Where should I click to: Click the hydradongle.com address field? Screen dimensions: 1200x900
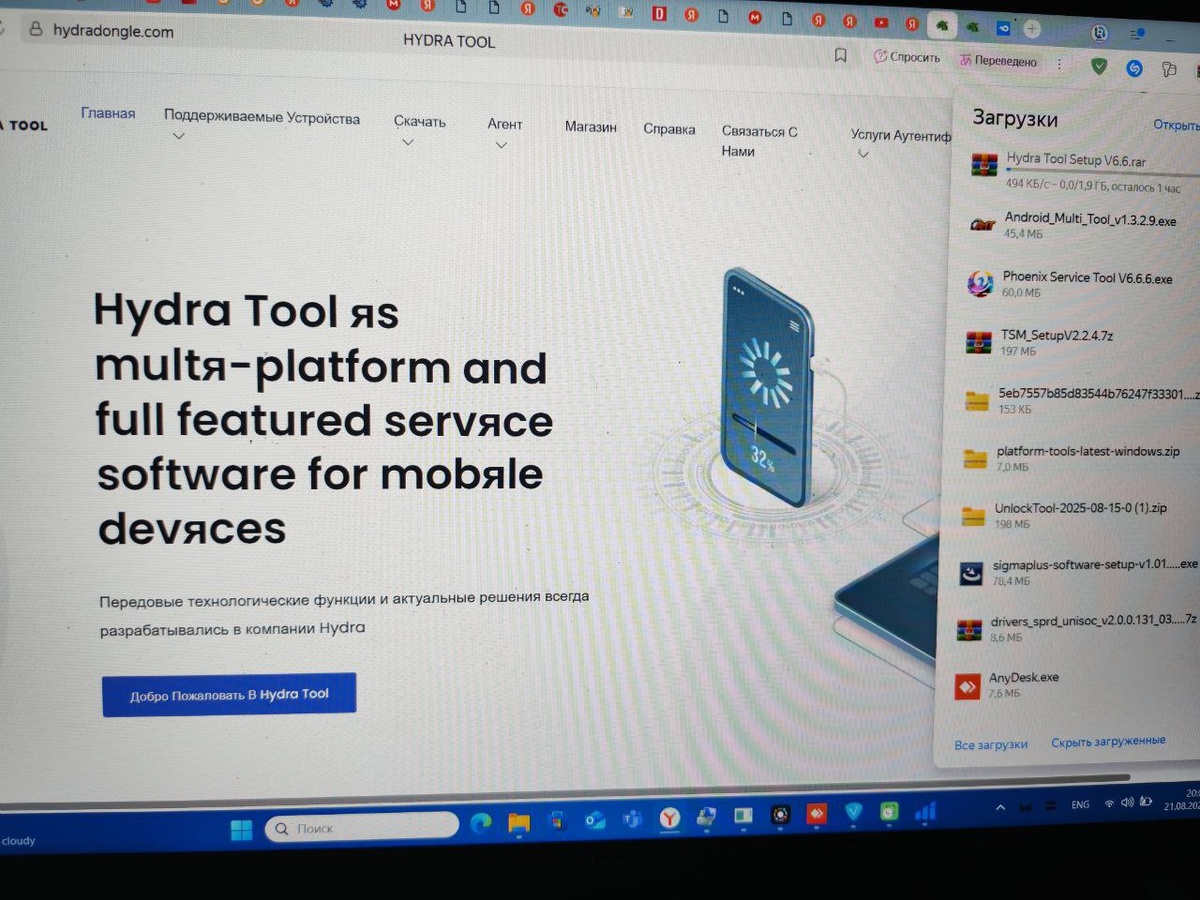[x=113, y=31]
